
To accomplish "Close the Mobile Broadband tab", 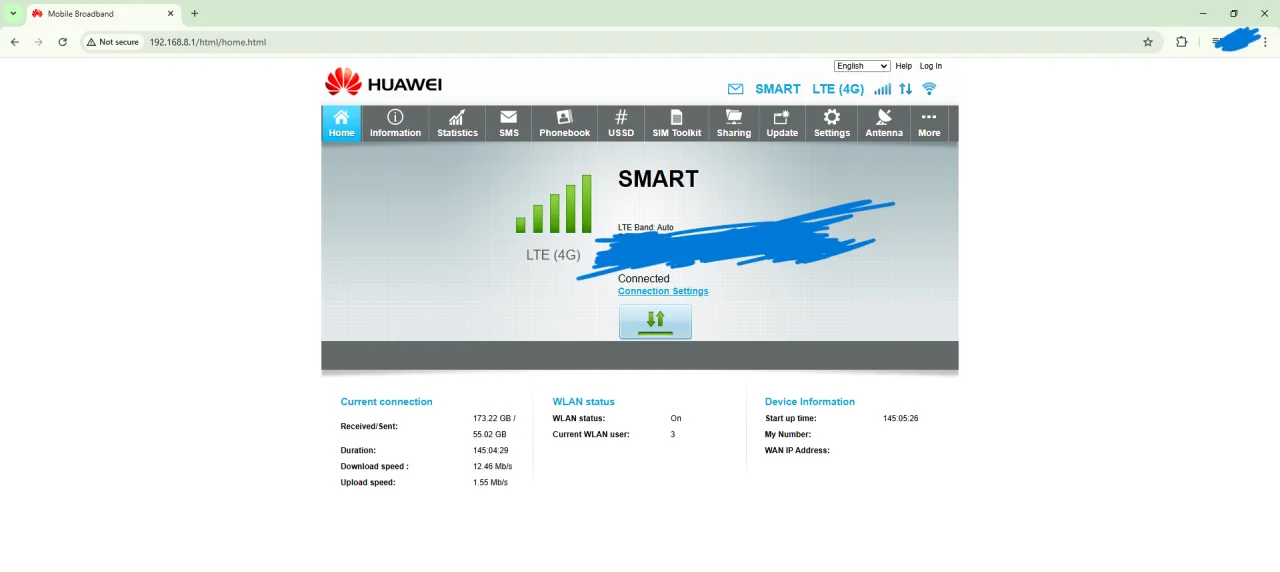I will coord(170,14).
